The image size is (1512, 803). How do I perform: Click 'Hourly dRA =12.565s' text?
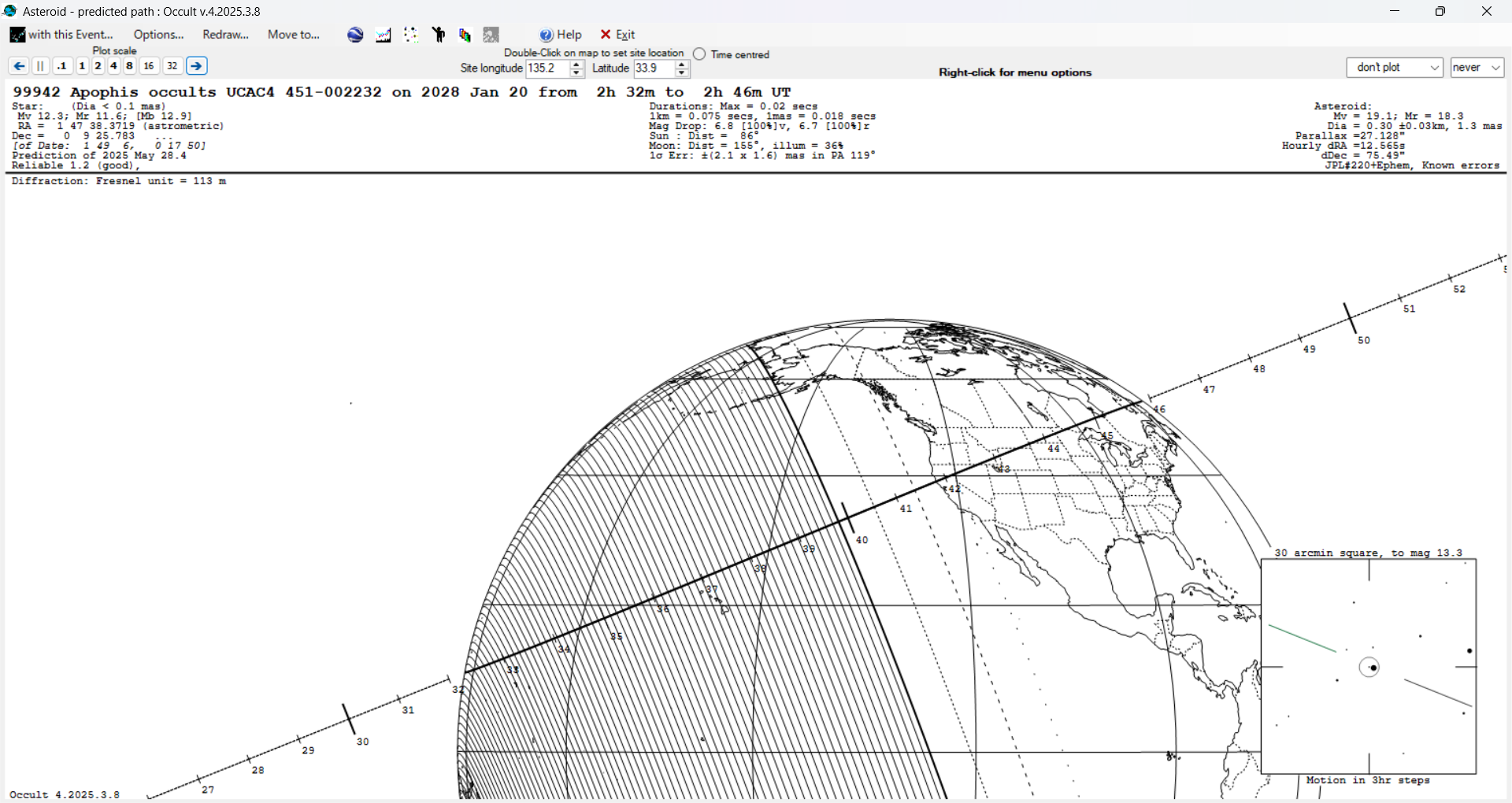click(1343, 146)
